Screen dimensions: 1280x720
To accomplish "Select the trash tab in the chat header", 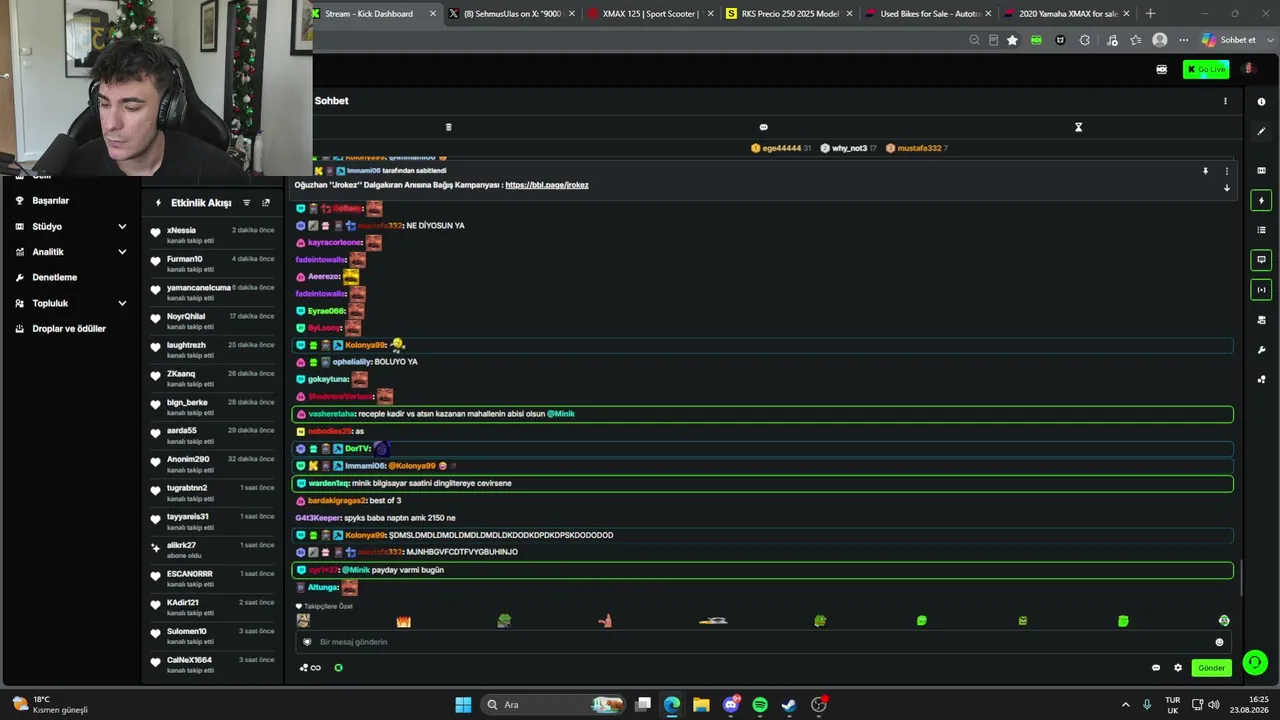I will point(448,127).
